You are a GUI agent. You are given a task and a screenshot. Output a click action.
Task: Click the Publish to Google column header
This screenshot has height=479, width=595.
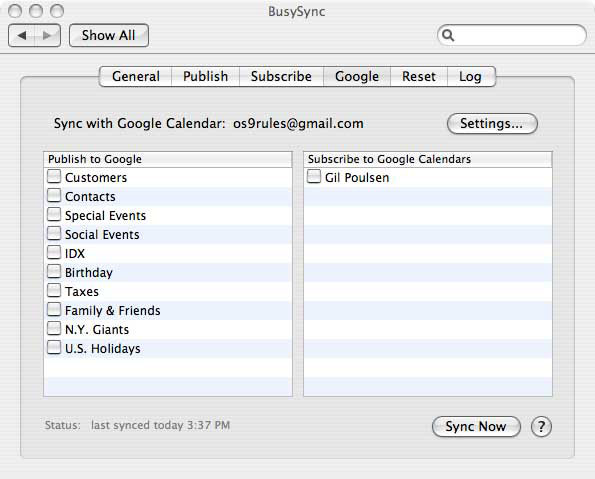168,159
